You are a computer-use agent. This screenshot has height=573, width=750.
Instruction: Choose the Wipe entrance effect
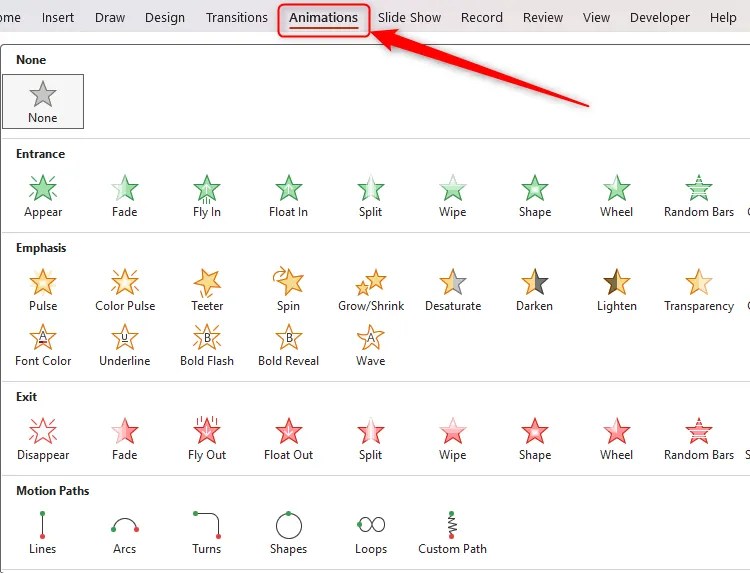pyautogui.click(x=452, y=197)
